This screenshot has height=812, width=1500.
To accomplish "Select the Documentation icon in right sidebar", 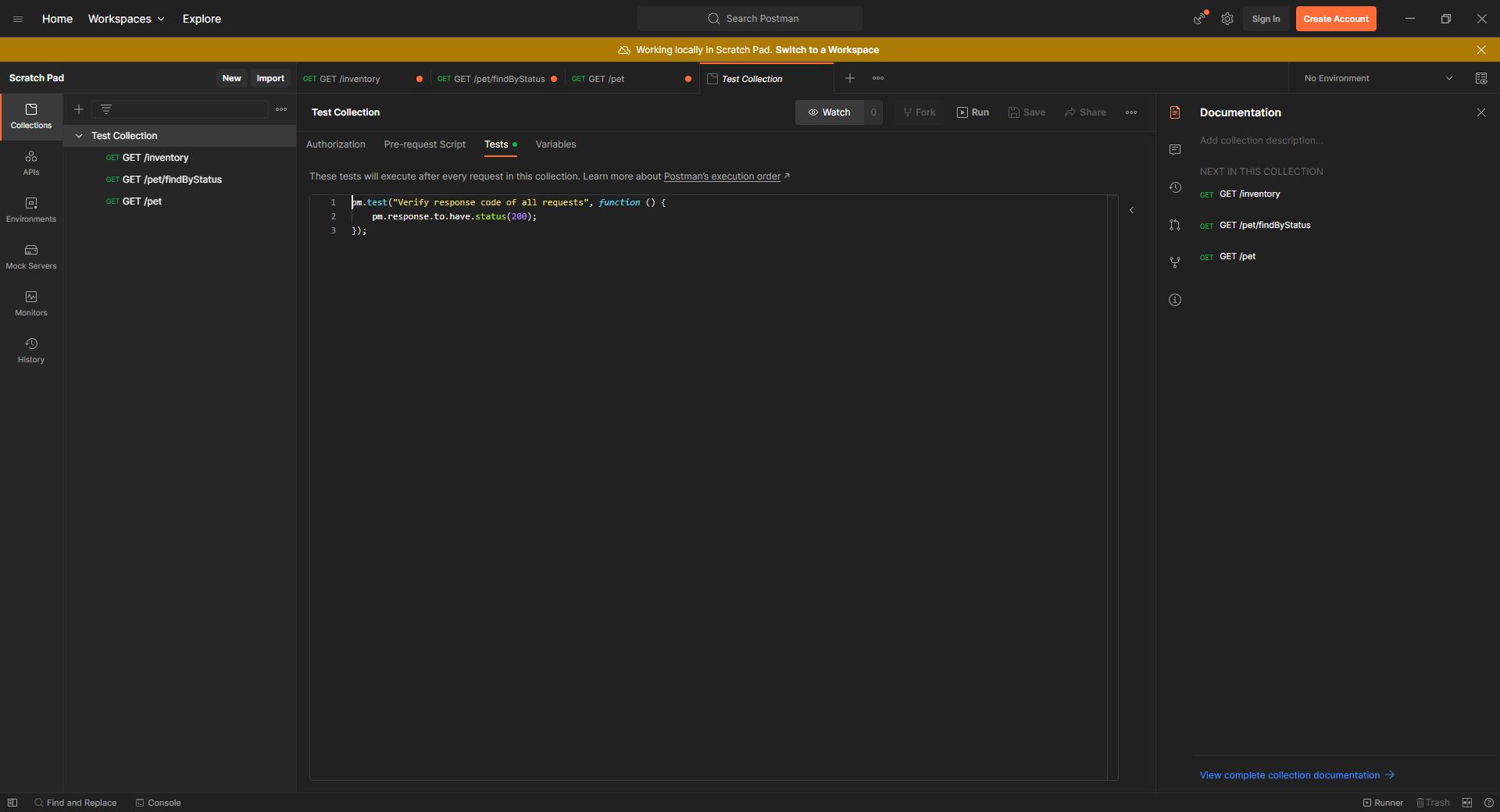I will point(1175,112).
